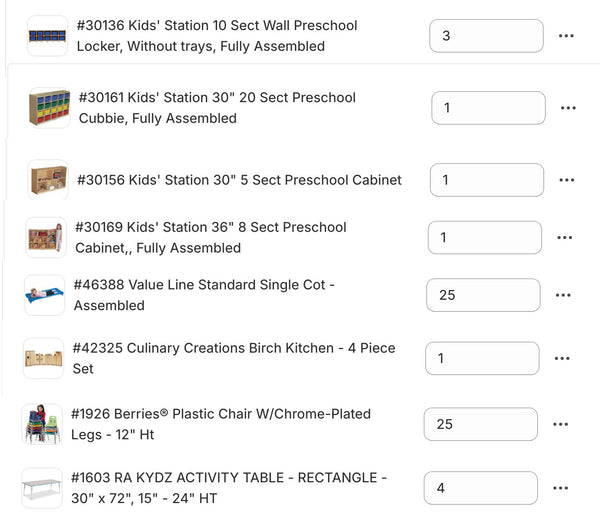The image size is (600, 515).
Task: Click quantity field for #30136 Wall Preschool Locker
Action: point(486,36)
